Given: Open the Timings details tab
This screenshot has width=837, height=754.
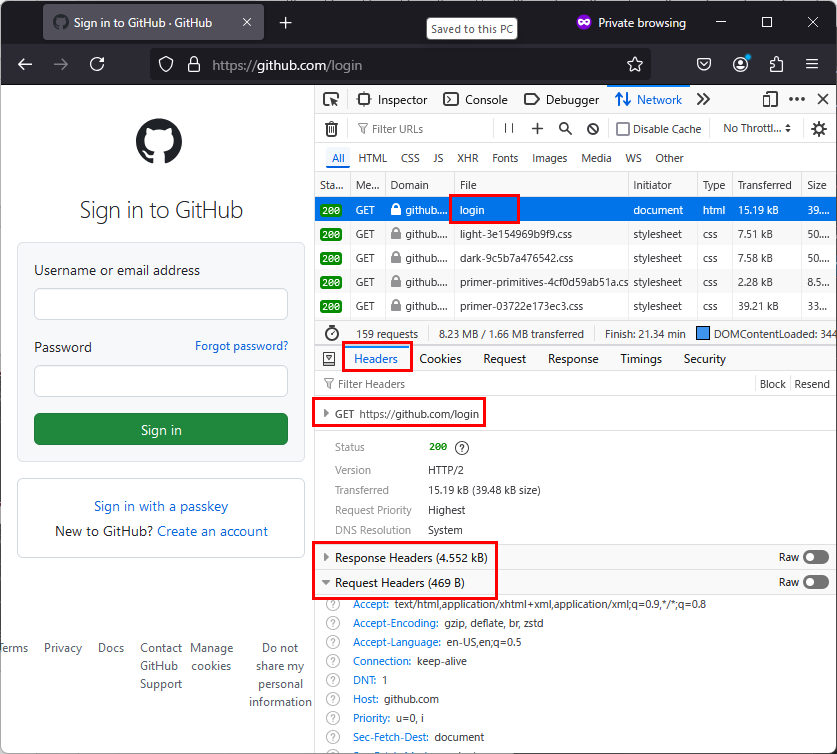Looking at the screenshot, I should click(641, 359).
